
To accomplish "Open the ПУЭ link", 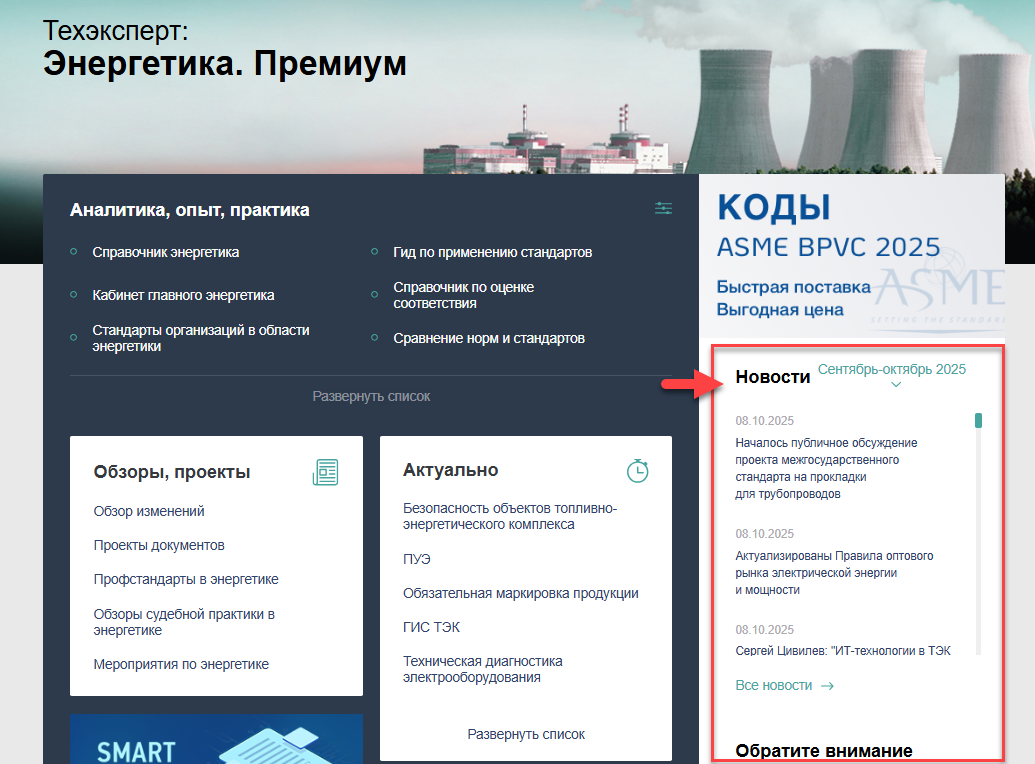I will 417,559.
